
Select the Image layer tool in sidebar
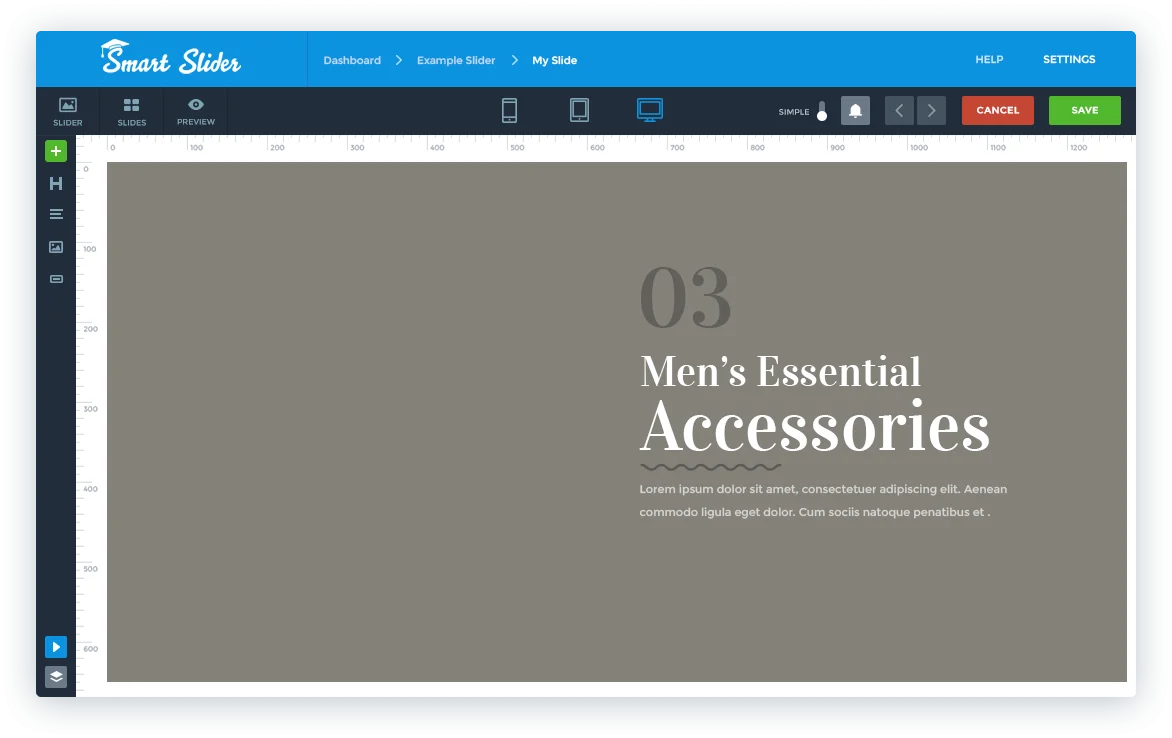click(56, 246)
